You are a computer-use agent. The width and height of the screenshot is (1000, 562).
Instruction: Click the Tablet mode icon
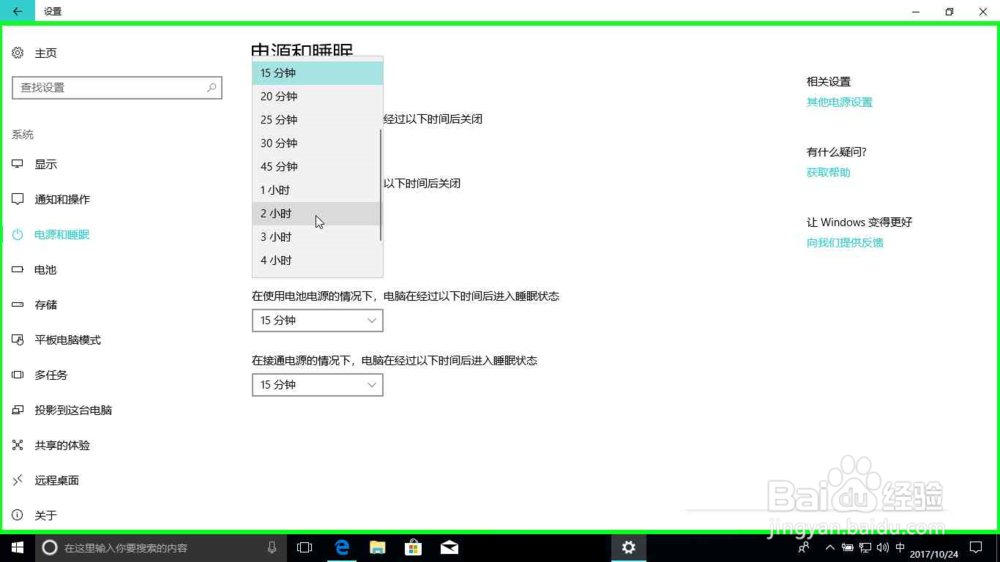coord(18,340)
